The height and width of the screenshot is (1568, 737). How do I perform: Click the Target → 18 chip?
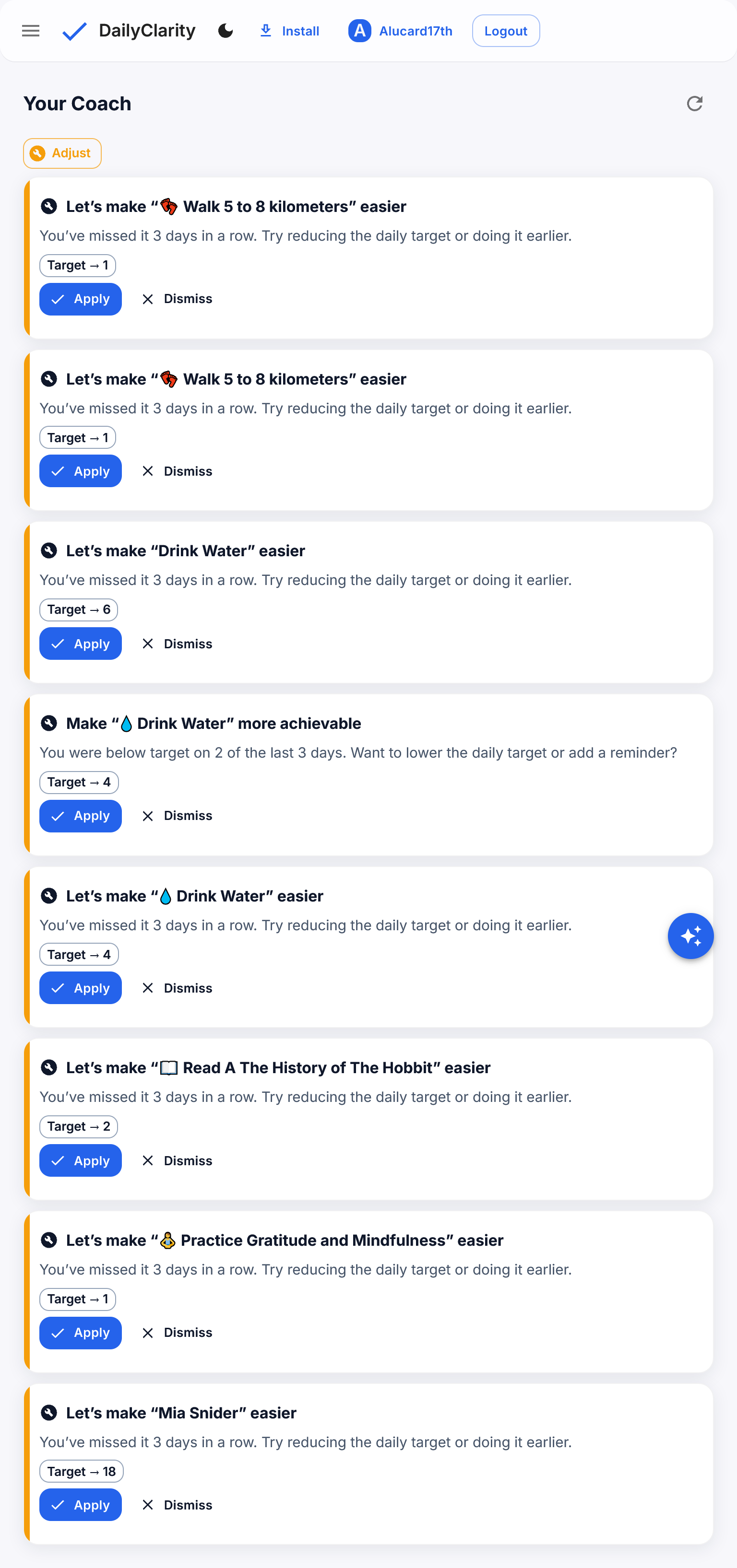pos(82,1471)
